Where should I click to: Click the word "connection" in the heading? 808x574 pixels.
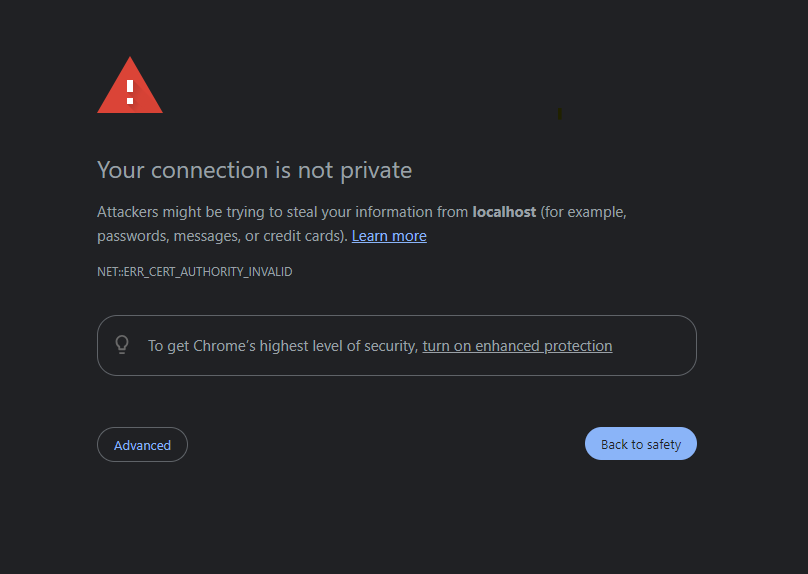[212, 170]
